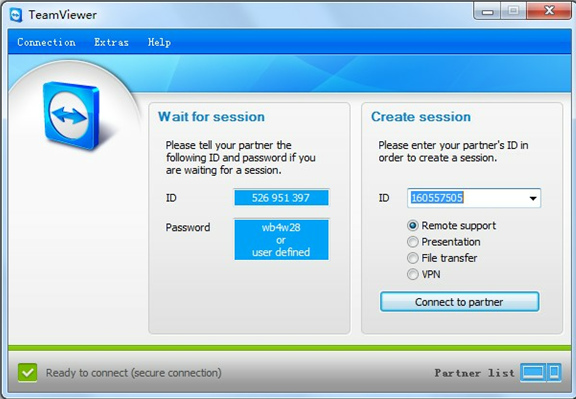Select the File transfer radio button
The image size is (576, 399).
click(x=413, y=258)
